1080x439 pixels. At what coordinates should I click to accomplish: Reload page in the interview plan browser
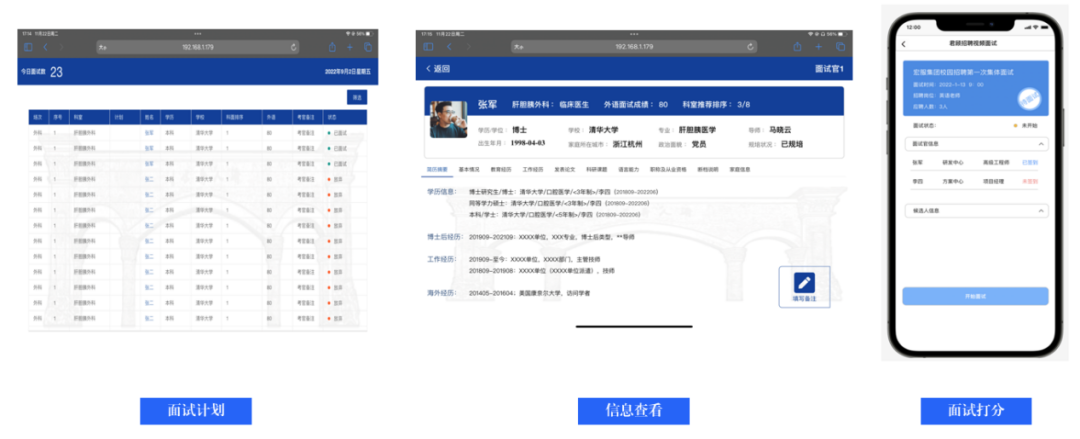293,47
